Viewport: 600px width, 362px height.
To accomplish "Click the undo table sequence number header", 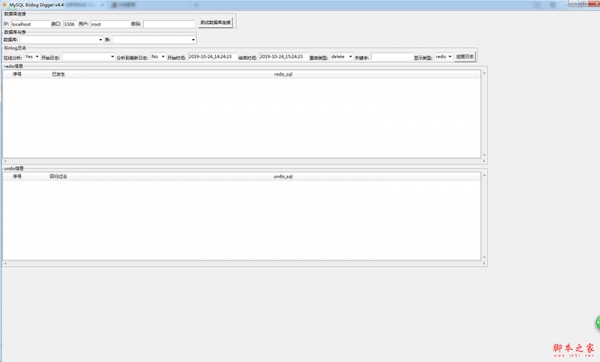I will click(17, 176).
